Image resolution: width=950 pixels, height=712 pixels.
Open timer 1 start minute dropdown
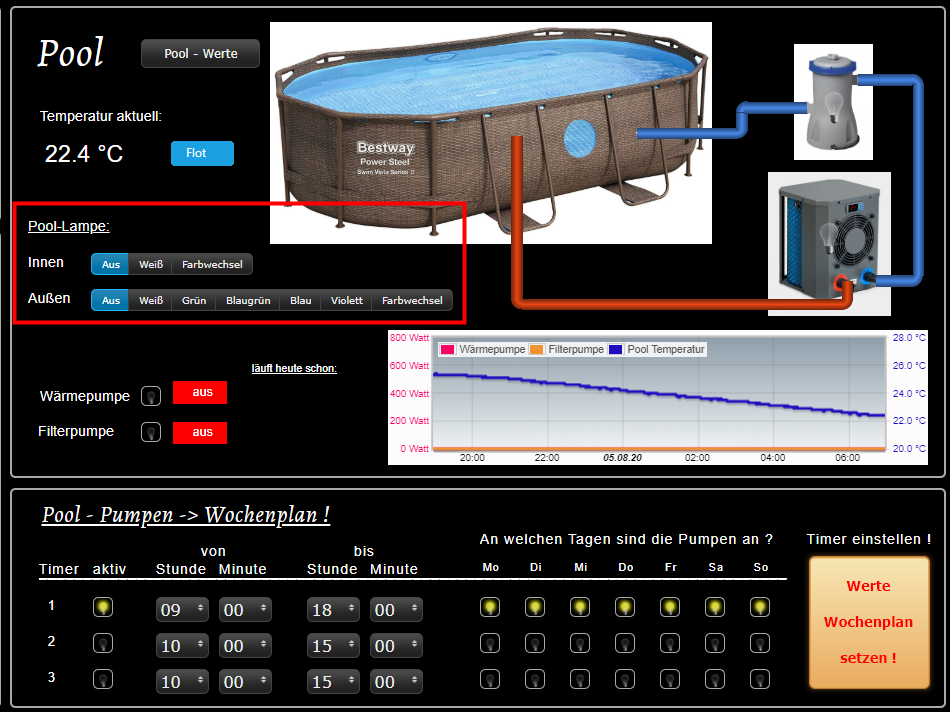click(x=245, y=610)
